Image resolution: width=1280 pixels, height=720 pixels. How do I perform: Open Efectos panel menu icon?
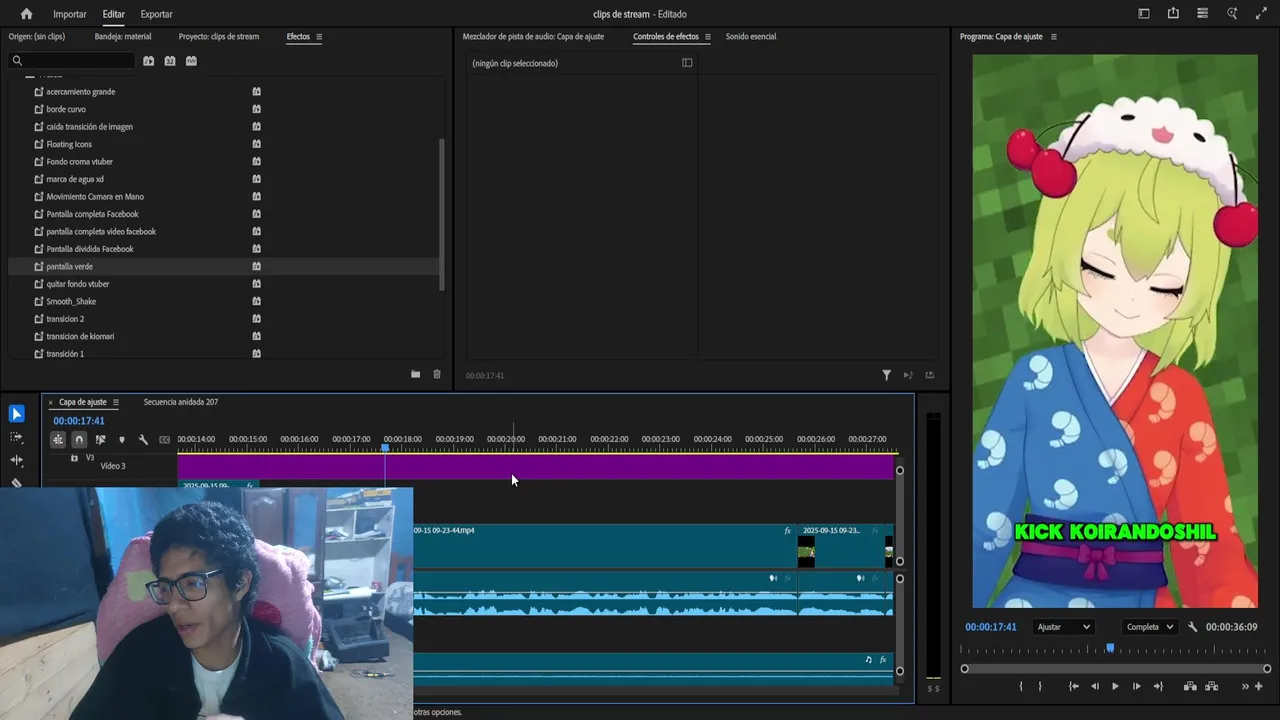pos(319,36)
